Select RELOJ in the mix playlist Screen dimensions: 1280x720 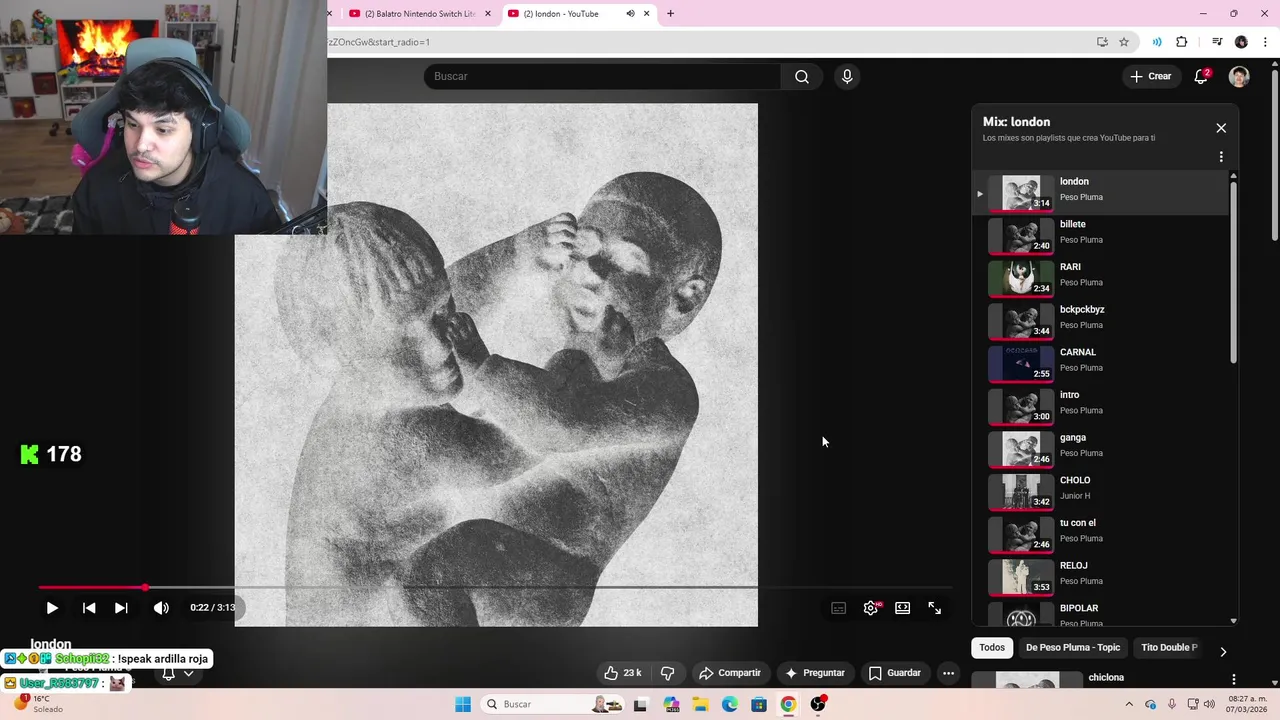click(x=1101, y=576)
